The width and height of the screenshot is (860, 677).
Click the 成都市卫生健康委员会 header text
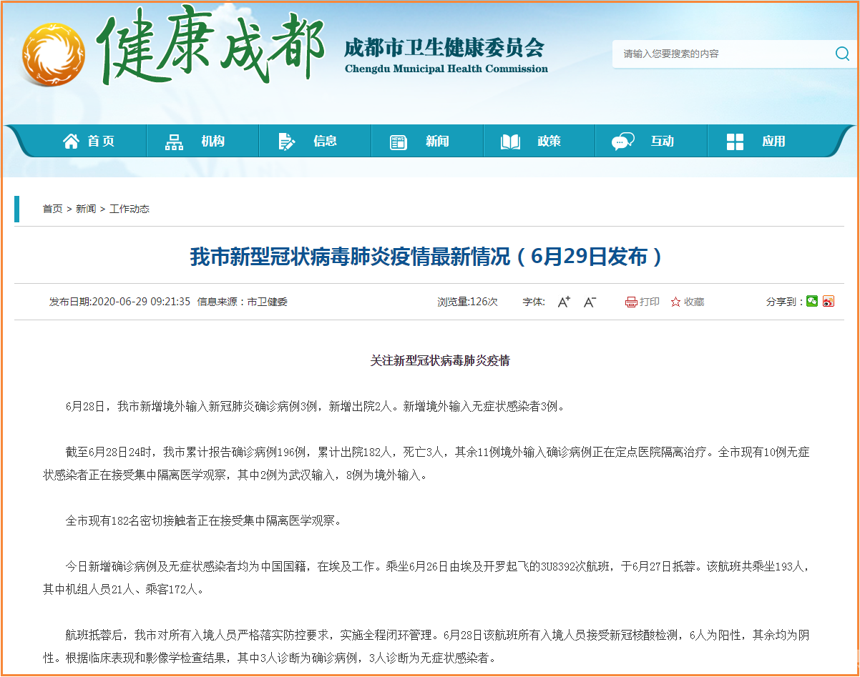pos(444,48)
